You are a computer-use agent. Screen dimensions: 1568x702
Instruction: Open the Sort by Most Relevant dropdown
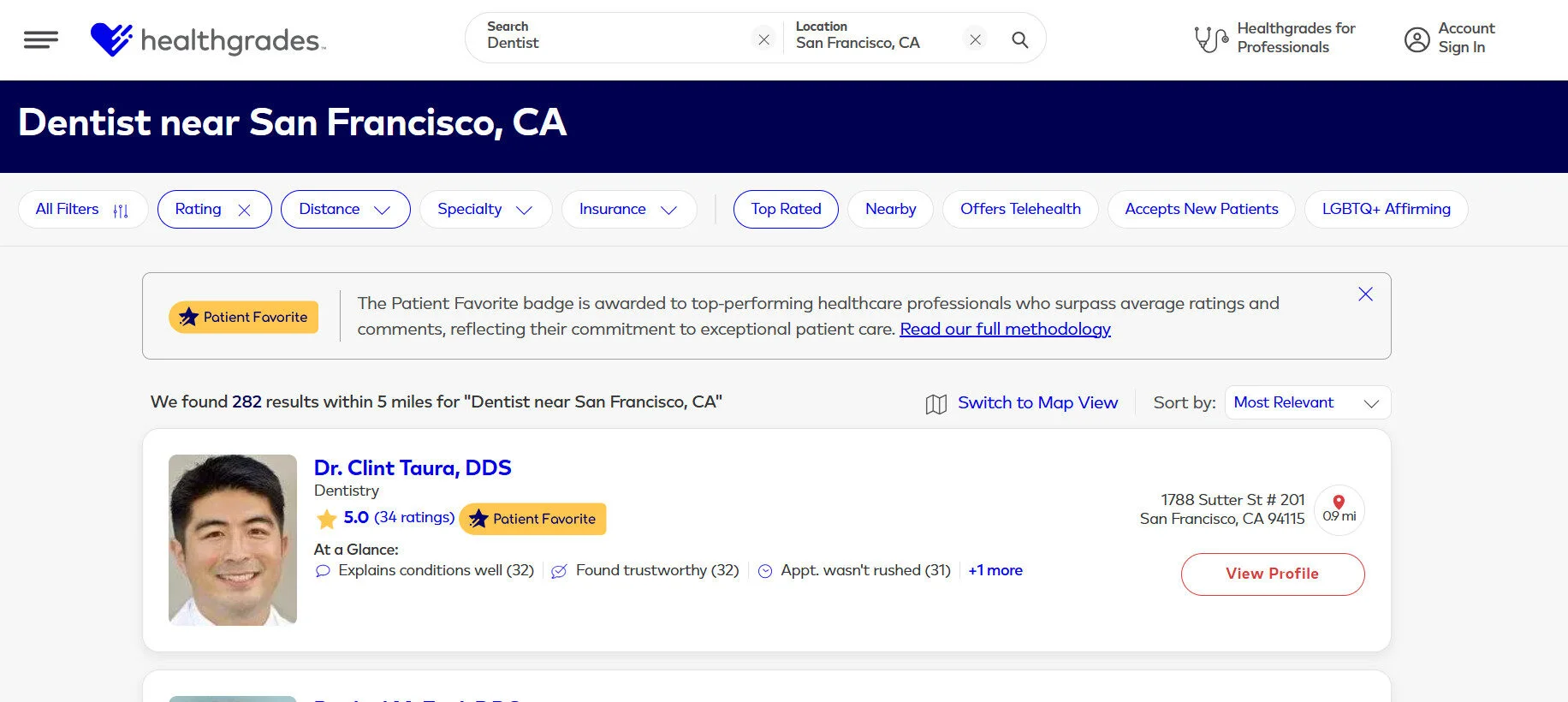tap(1307, 402)
